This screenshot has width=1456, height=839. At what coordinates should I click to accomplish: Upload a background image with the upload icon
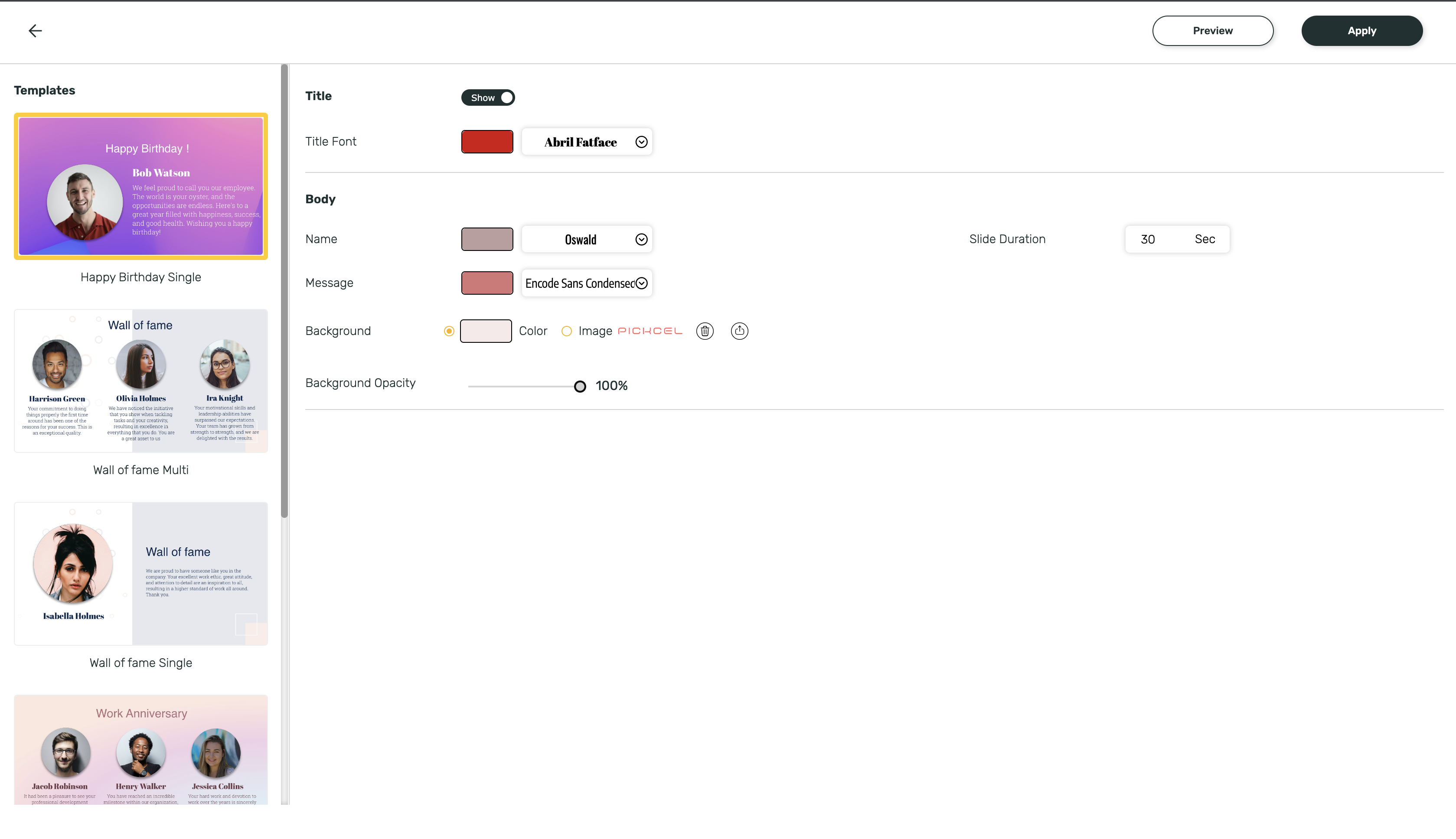point(740,331)
